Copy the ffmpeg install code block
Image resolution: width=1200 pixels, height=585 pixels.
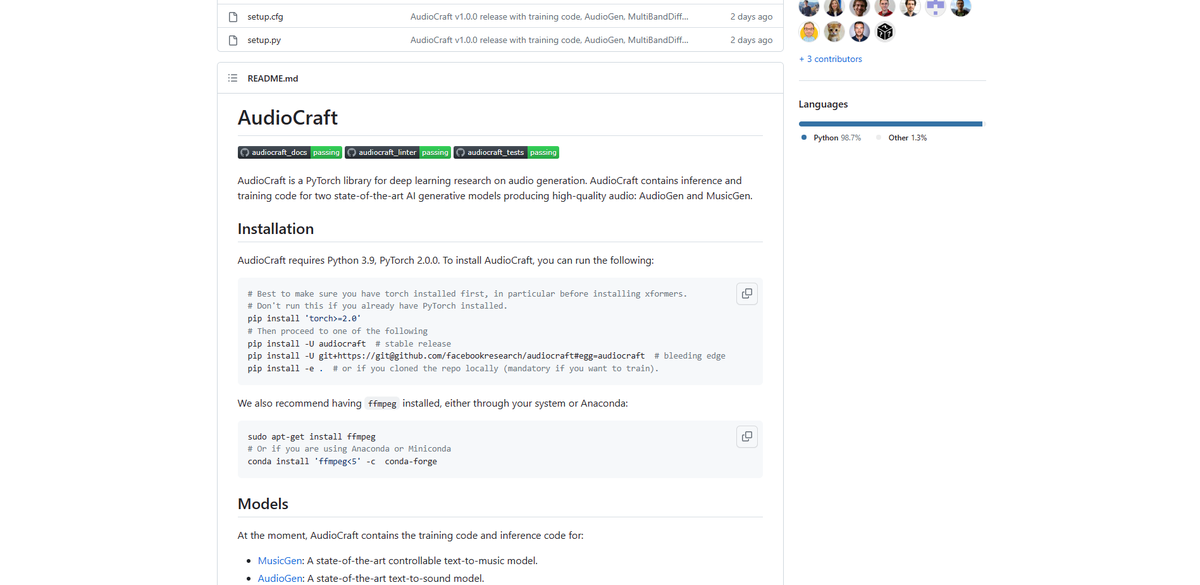point(746,436)
